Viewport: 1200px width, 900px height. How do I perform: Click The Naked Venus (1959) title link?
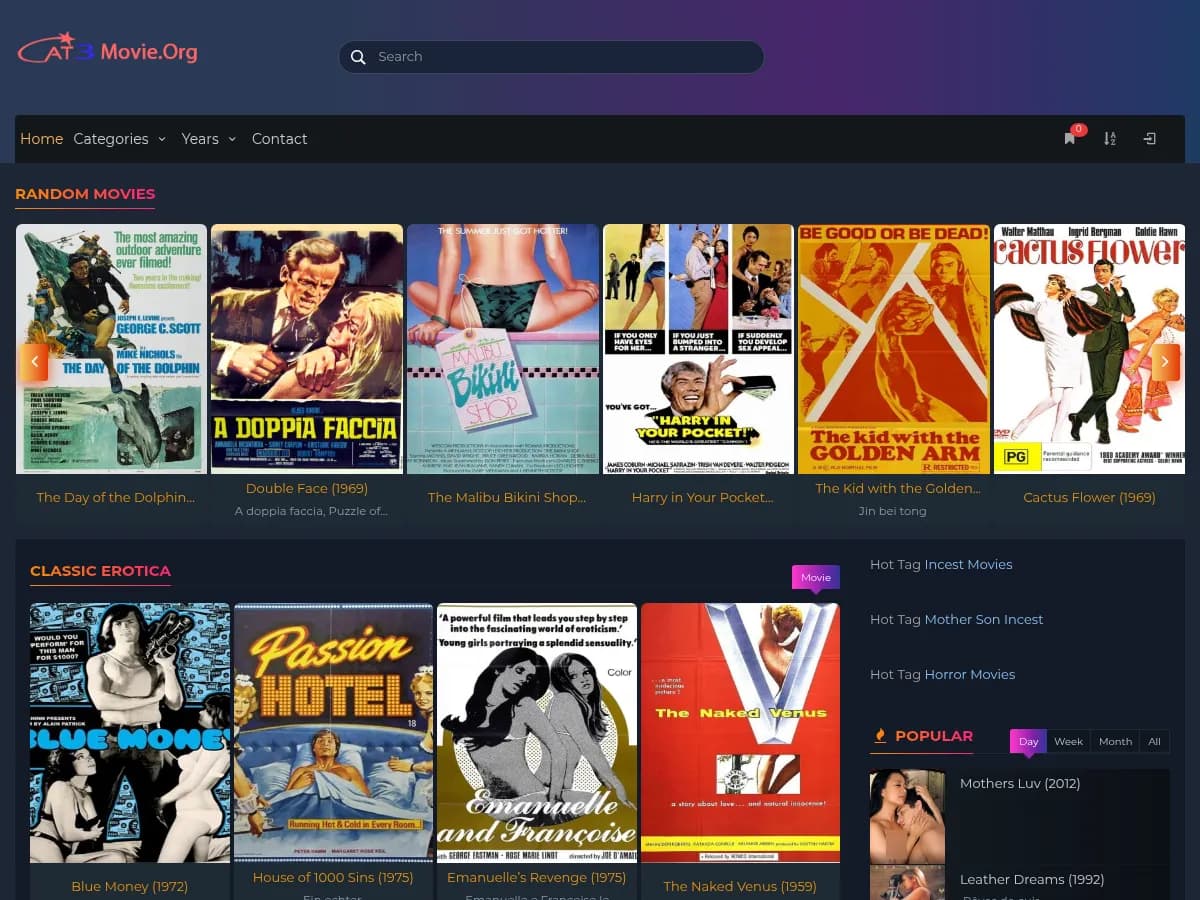[740, 886]
